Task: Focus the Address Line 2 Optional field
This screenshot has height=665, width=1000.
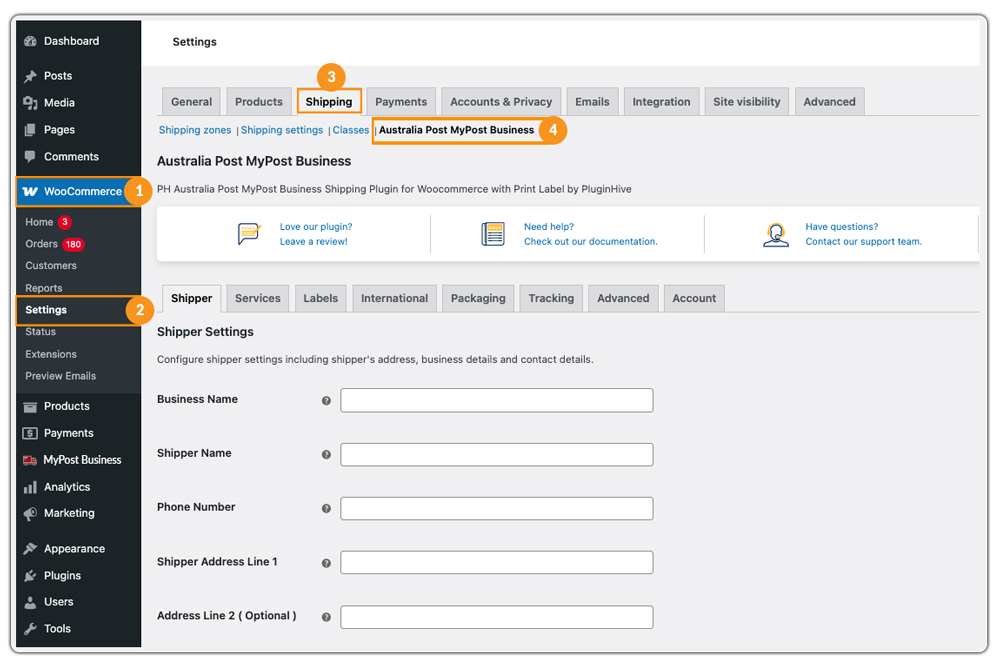Action: click(x=496, y=617)
